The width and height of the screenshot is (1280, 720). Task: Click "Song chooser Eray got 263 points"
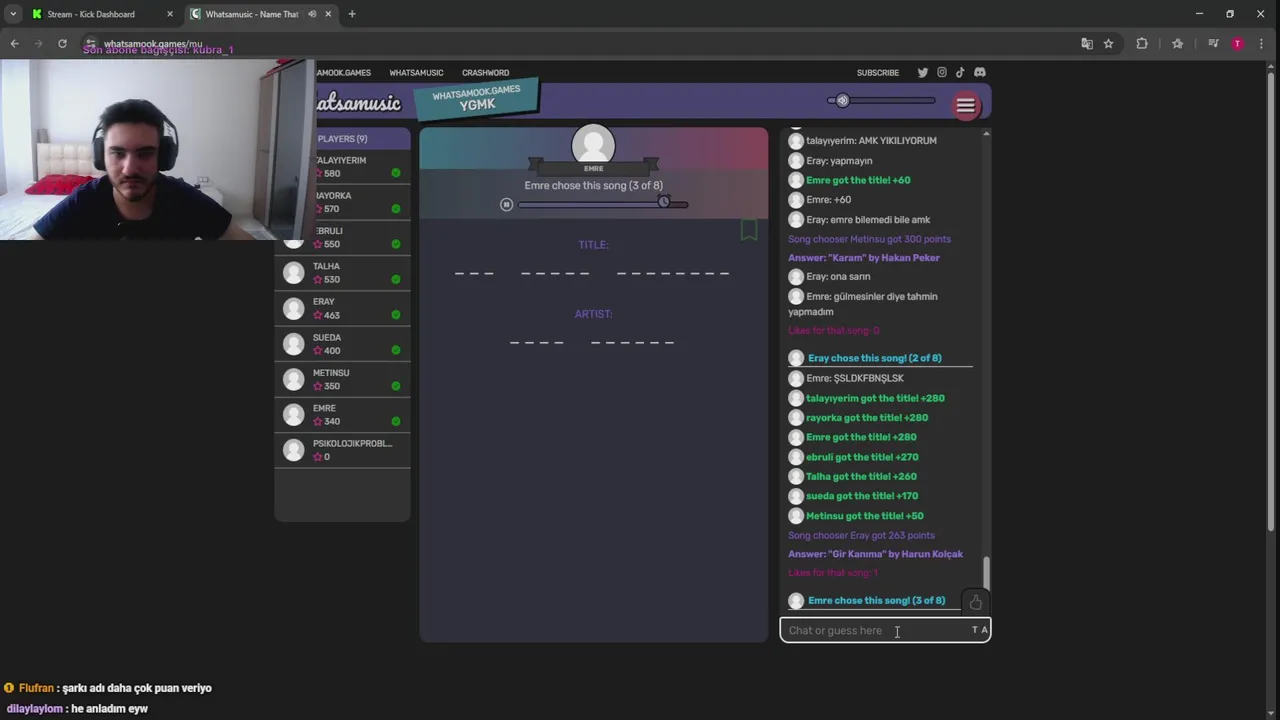tap(861, 535)
